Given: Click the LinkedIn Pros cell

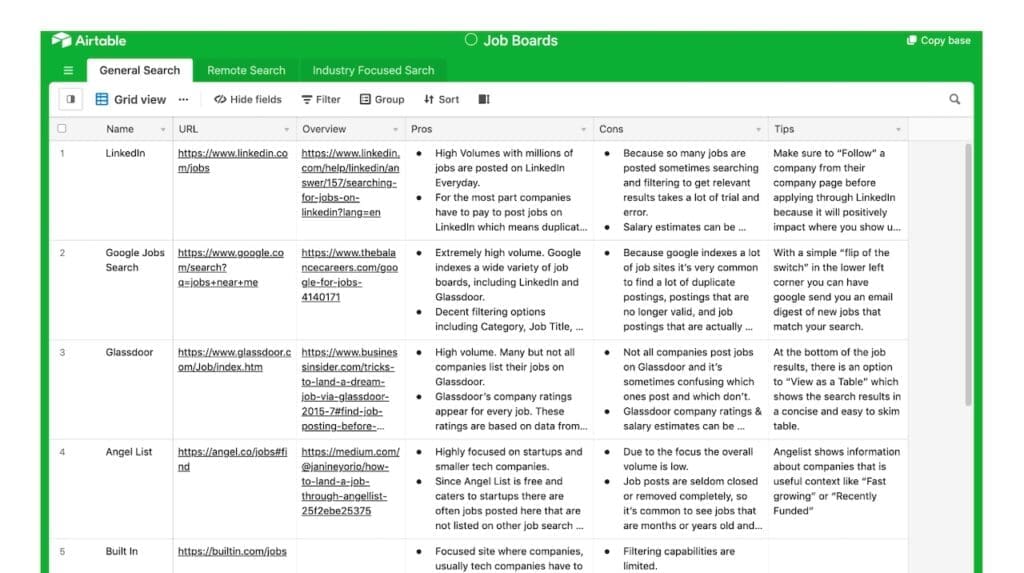Looking at the screenshot, I should (500, 190).
